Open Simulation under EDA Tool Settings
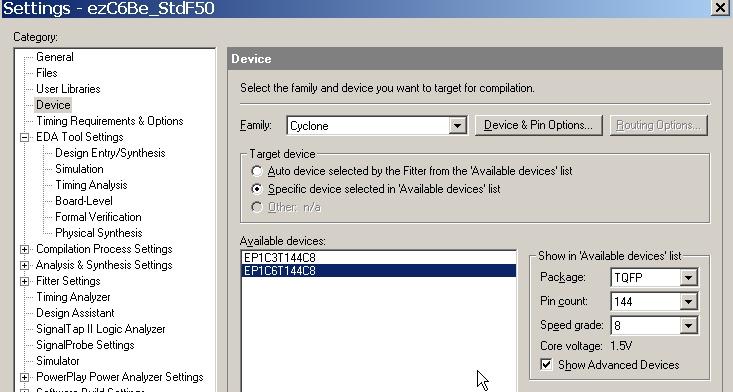The image size is (733, 392). (79, 169)
